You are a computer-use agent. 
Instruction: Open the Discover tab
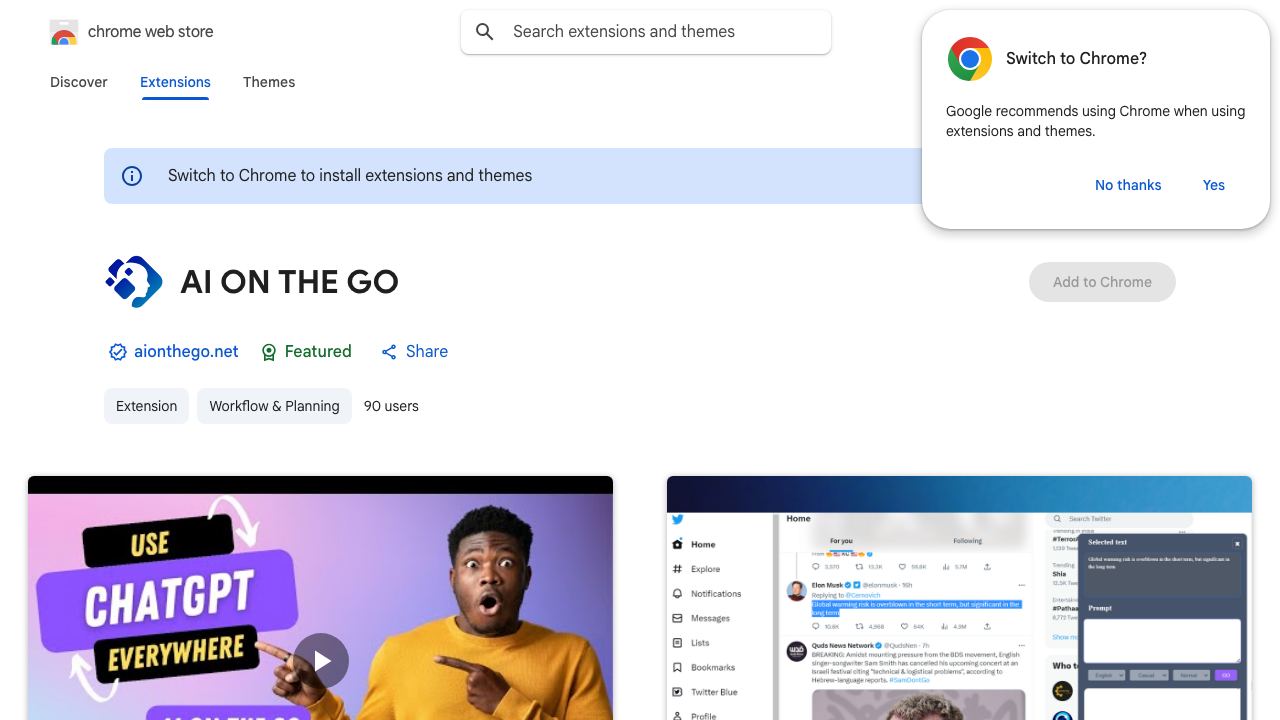79,82
